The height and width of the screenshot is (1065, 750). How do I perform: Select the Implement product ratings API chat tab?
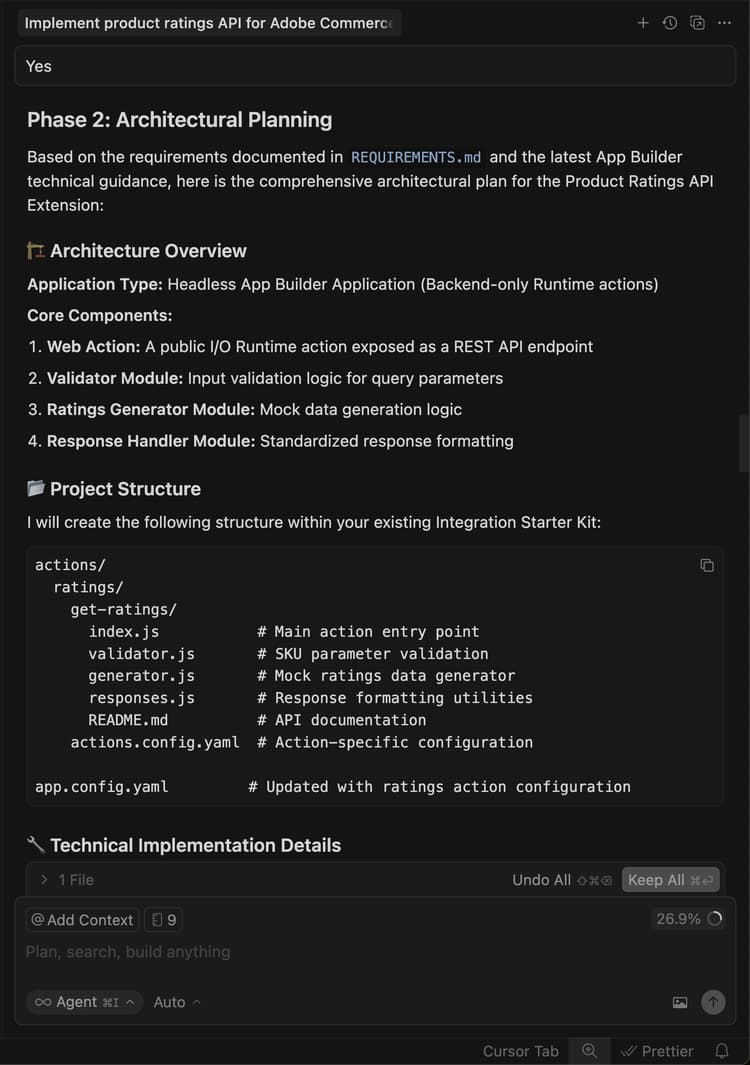tap(209, 22)
